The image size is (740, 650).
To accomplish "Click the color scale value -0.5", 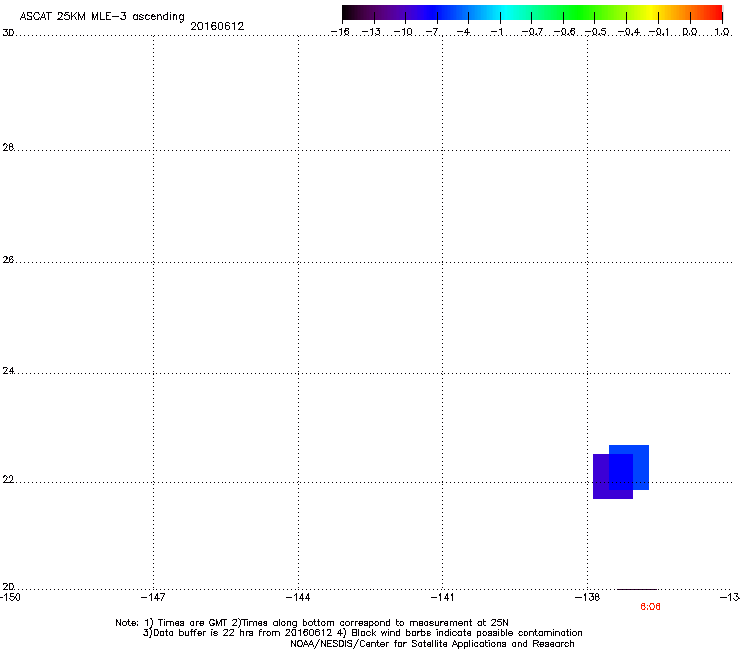I will tap(596, 32).
